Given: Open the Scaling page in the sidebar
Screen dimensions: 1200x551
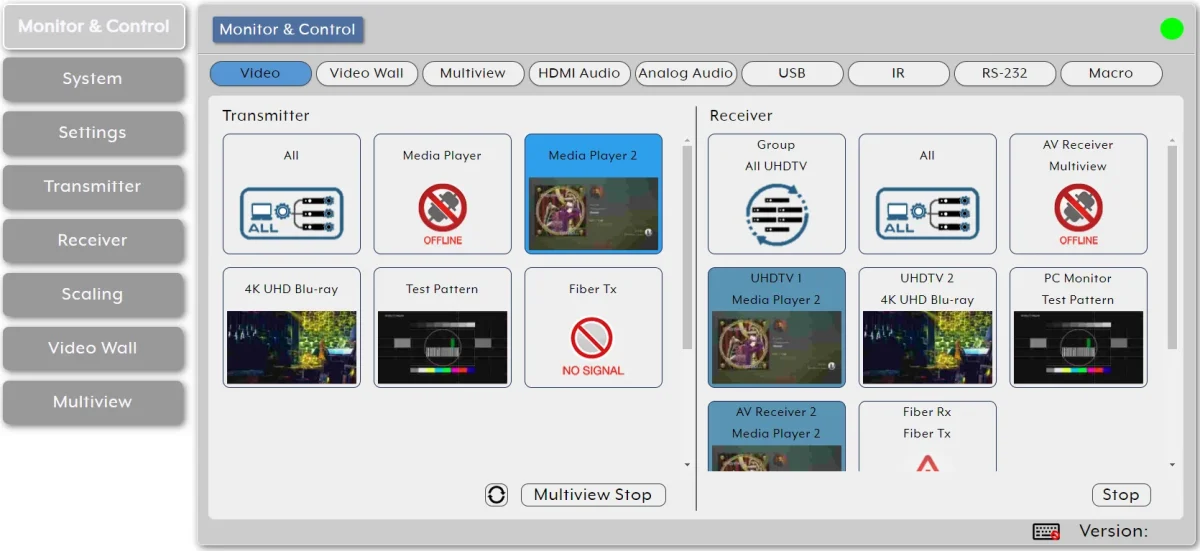Looking at the screenshot, I should pos(92,294).
